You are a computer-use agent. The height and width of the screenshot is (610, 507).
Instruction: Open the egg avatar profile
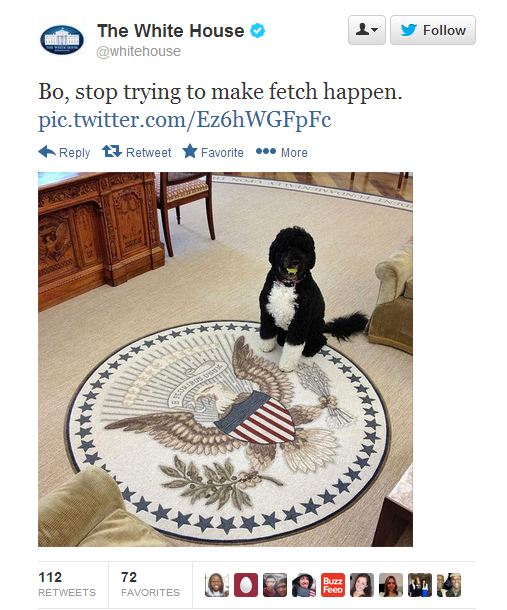coord(246,585)
